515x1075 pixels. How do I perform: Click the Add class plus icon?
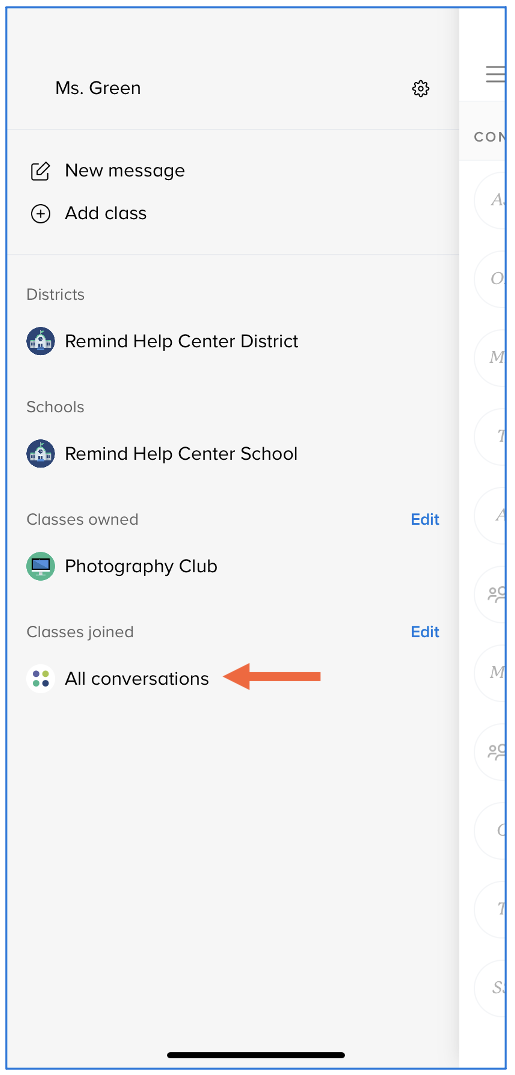coord(40,214)
